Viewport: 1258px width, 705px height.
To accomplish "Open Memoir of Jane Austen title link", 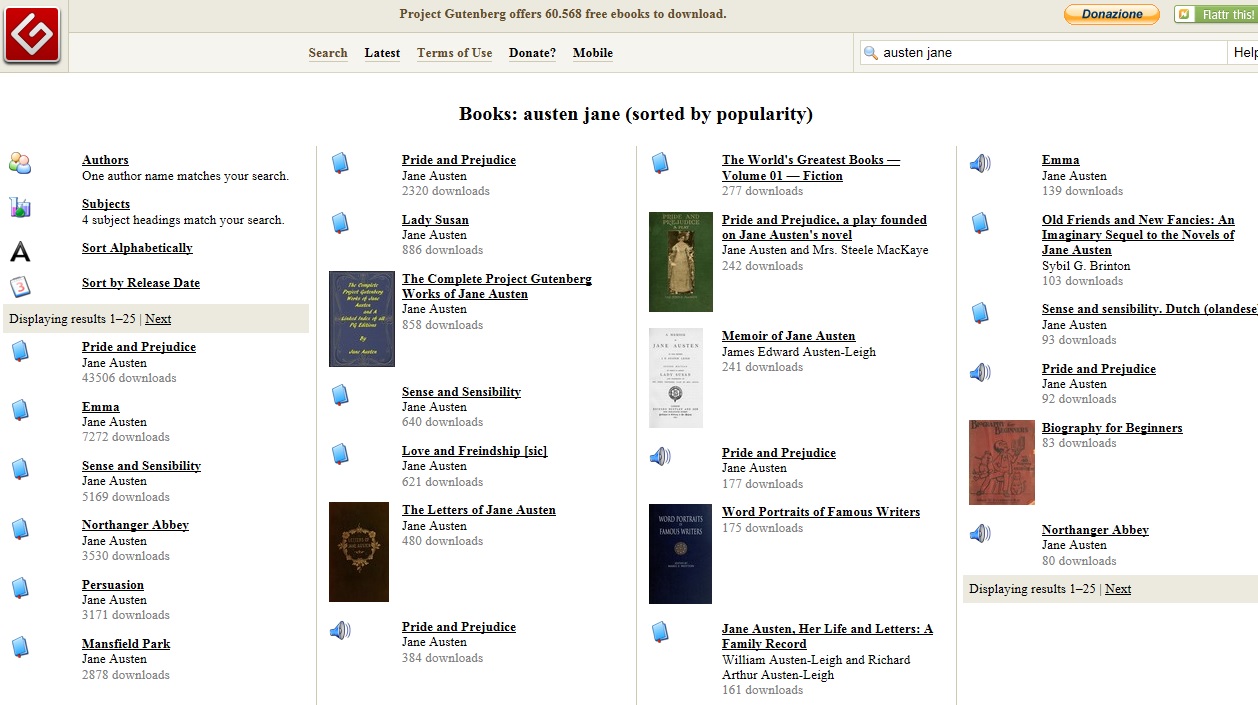I will pos(789,336).
